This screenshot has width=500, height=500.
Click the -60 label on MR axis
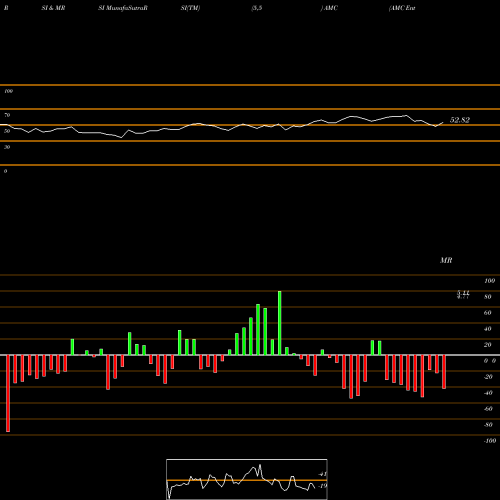pyautogui.click(x=488, y=409)
